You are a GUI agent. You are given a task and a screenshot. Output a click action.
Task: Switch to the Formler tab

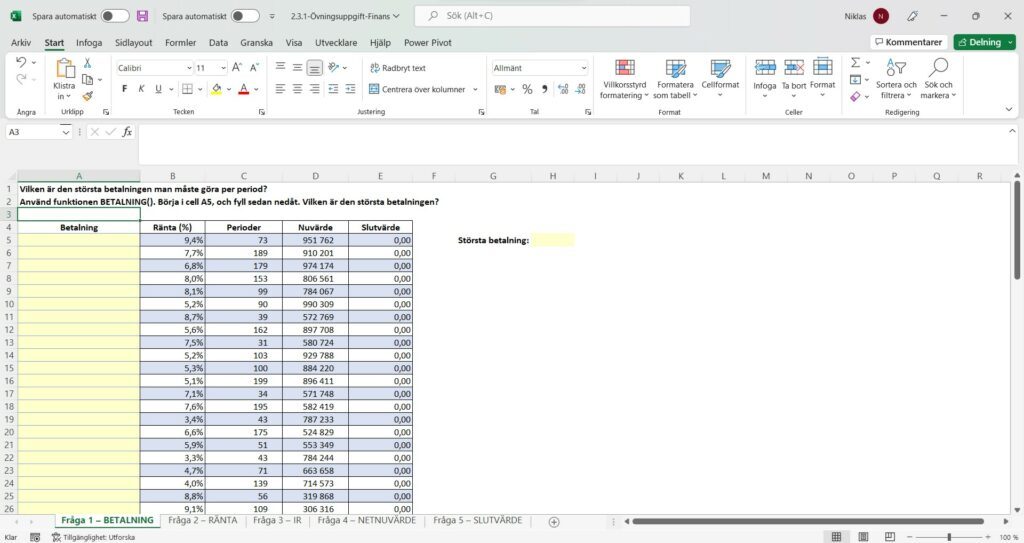(180, 42)
